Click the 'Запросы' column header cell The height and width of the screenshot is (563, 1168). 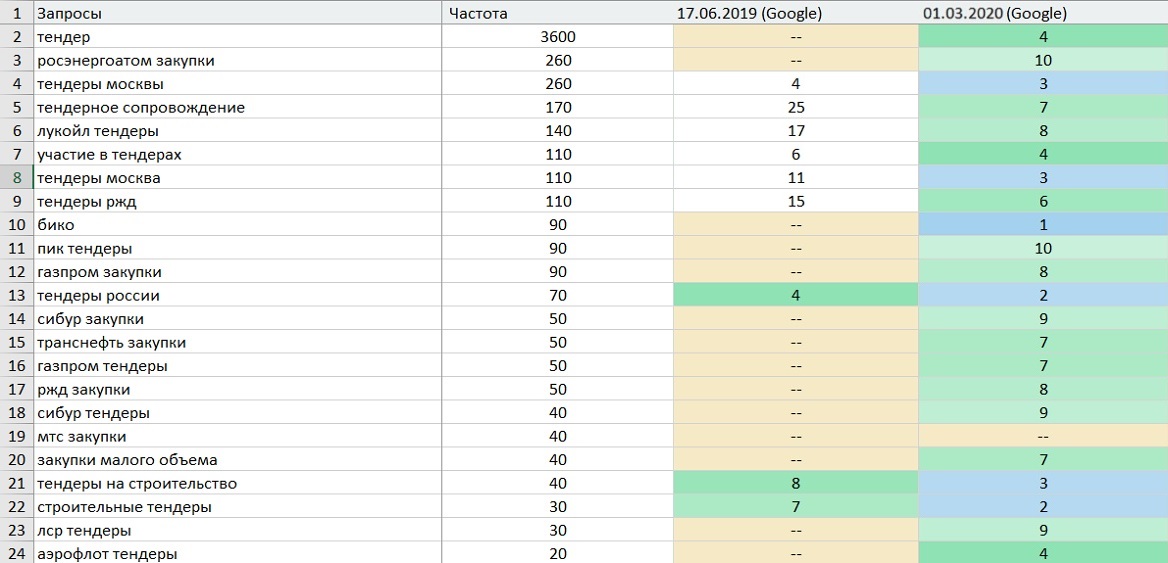(237, 13)
